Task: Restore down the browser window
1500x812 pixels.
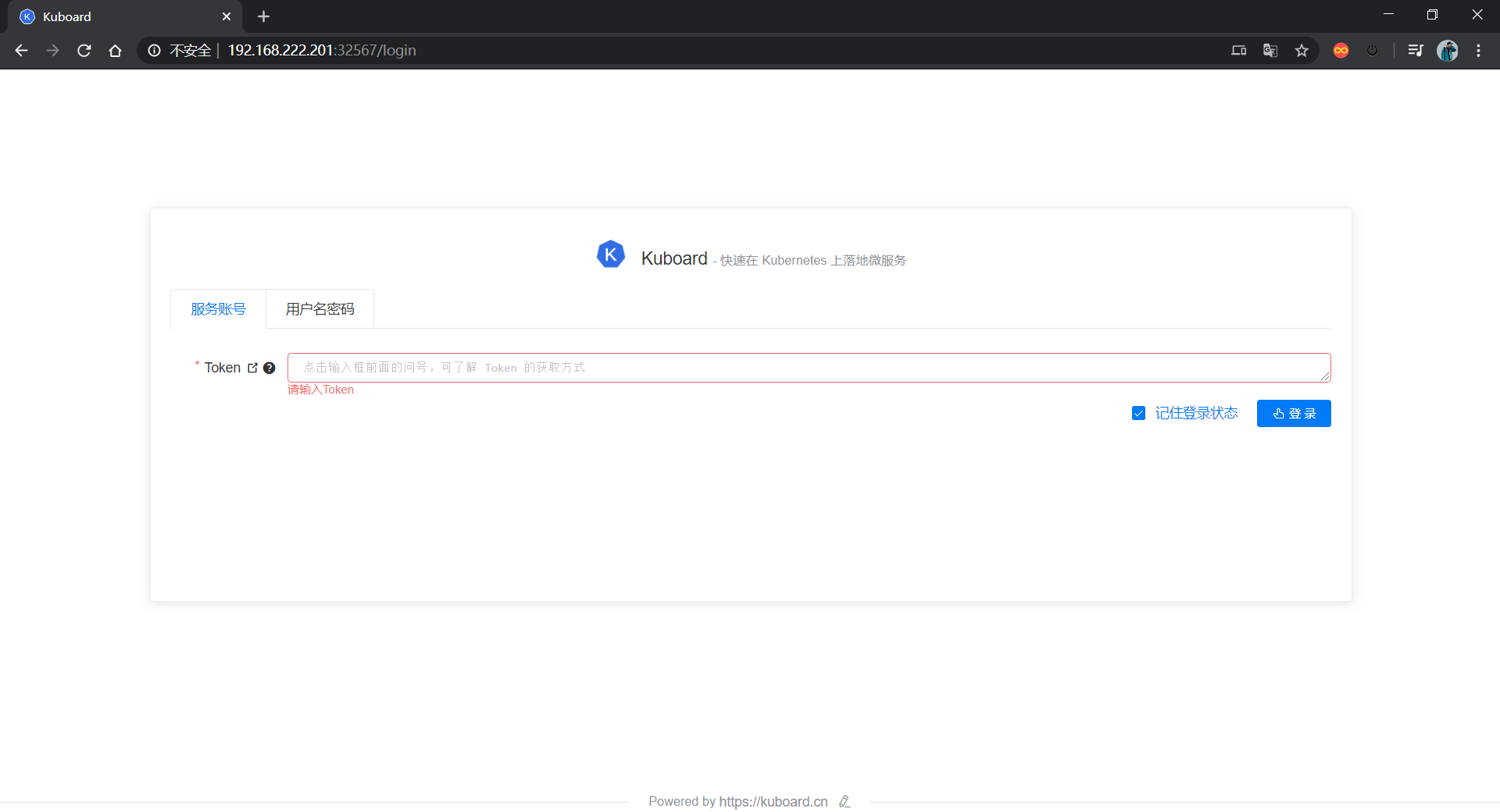Action: coord(1432,15)
